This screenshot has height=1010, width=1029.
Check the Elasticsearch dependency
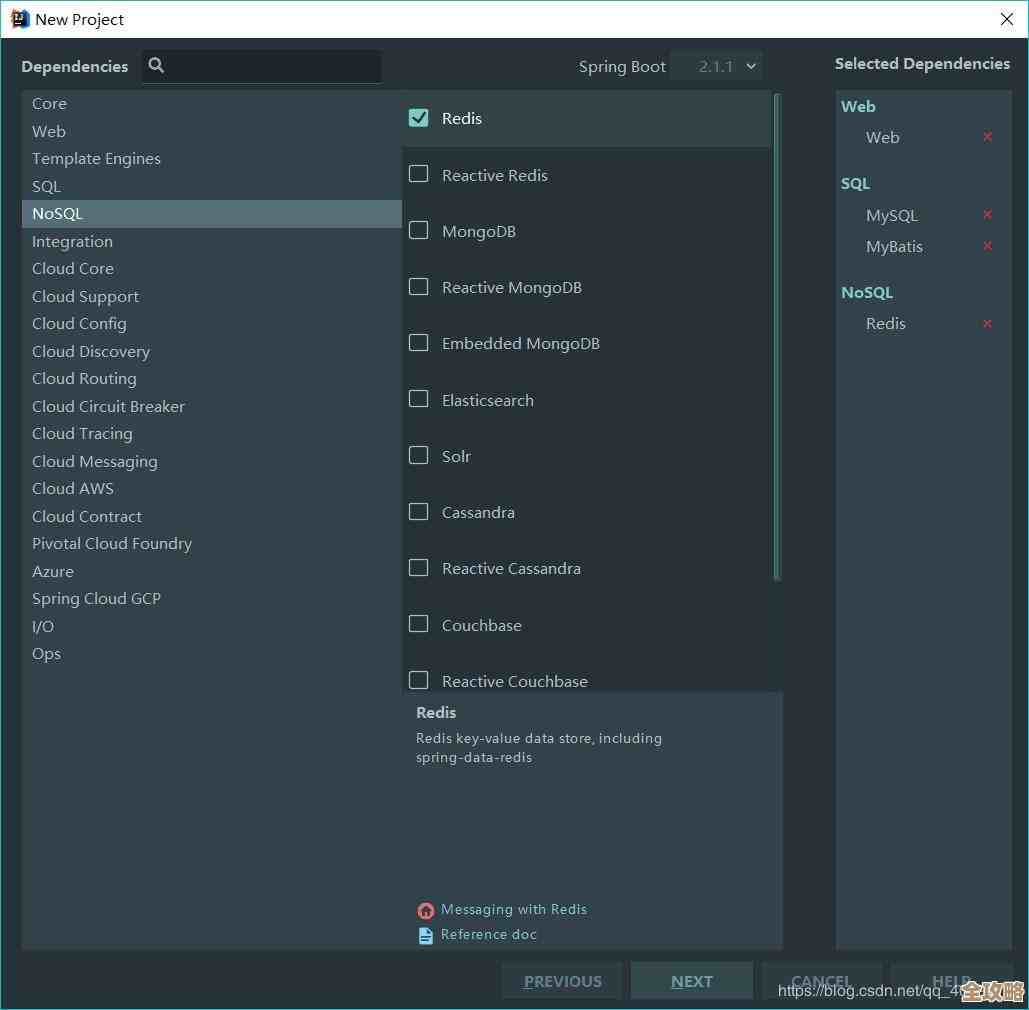coord(419,400)
